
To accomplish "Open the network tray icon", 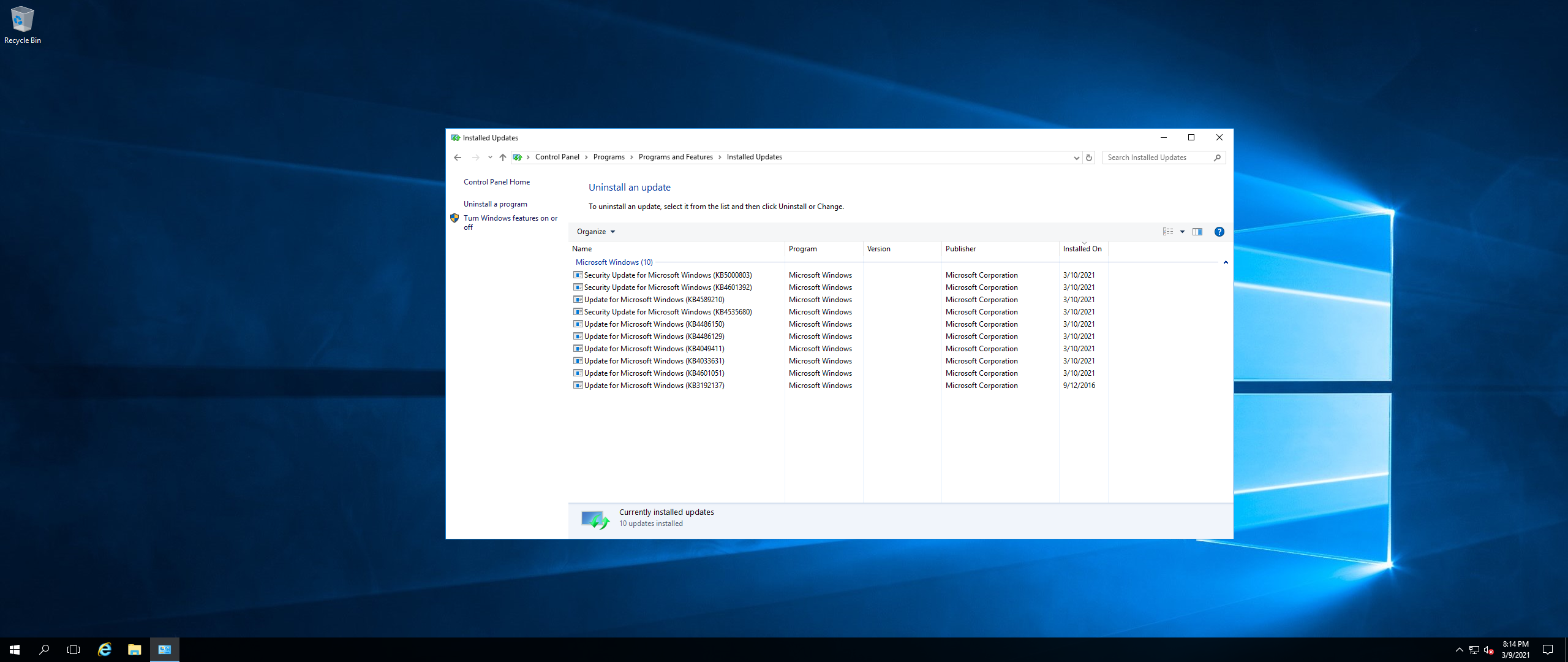I will (x=1474, y=650).
